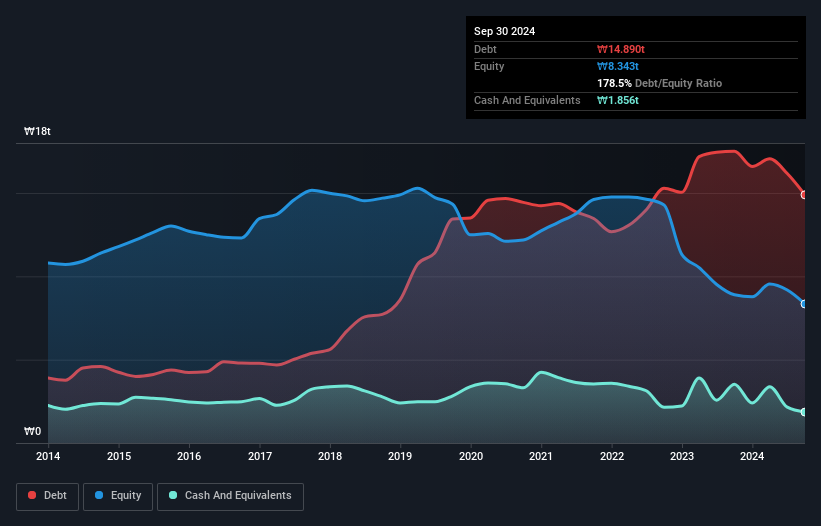821x526 pixels.
Task: Click the 2019 x-axis label
Action: (x=400, y=456)
